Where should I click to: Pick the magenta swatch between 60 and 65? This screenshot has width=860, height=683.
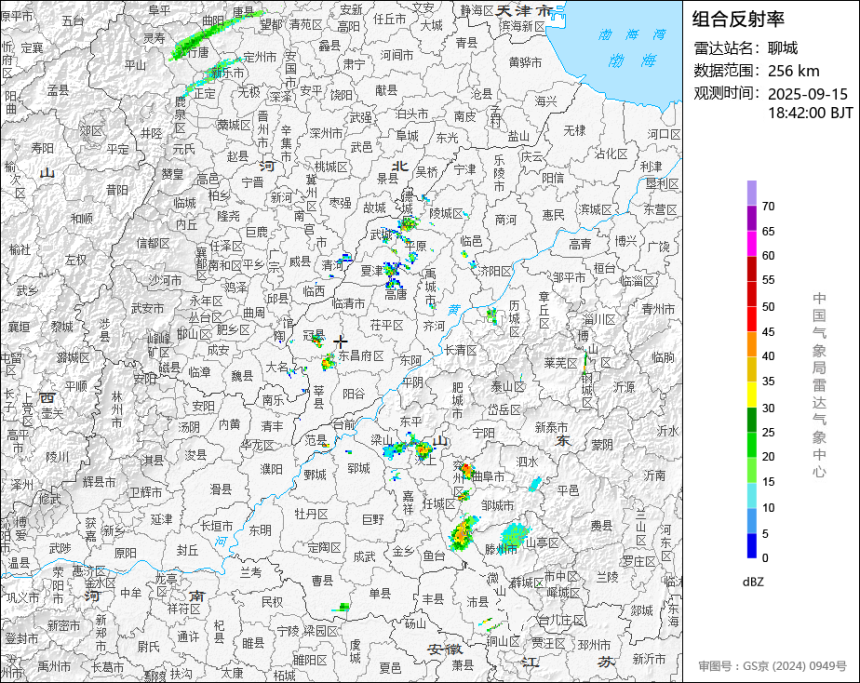(751, 244)
